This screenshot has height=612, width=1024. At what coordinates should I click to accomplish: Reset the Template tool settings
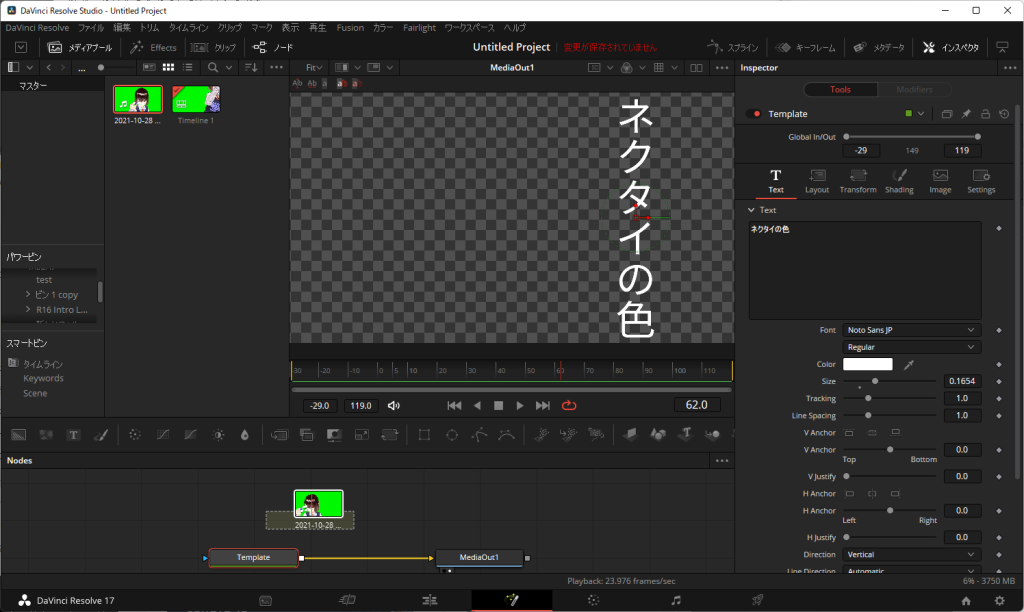(1004, 114)
